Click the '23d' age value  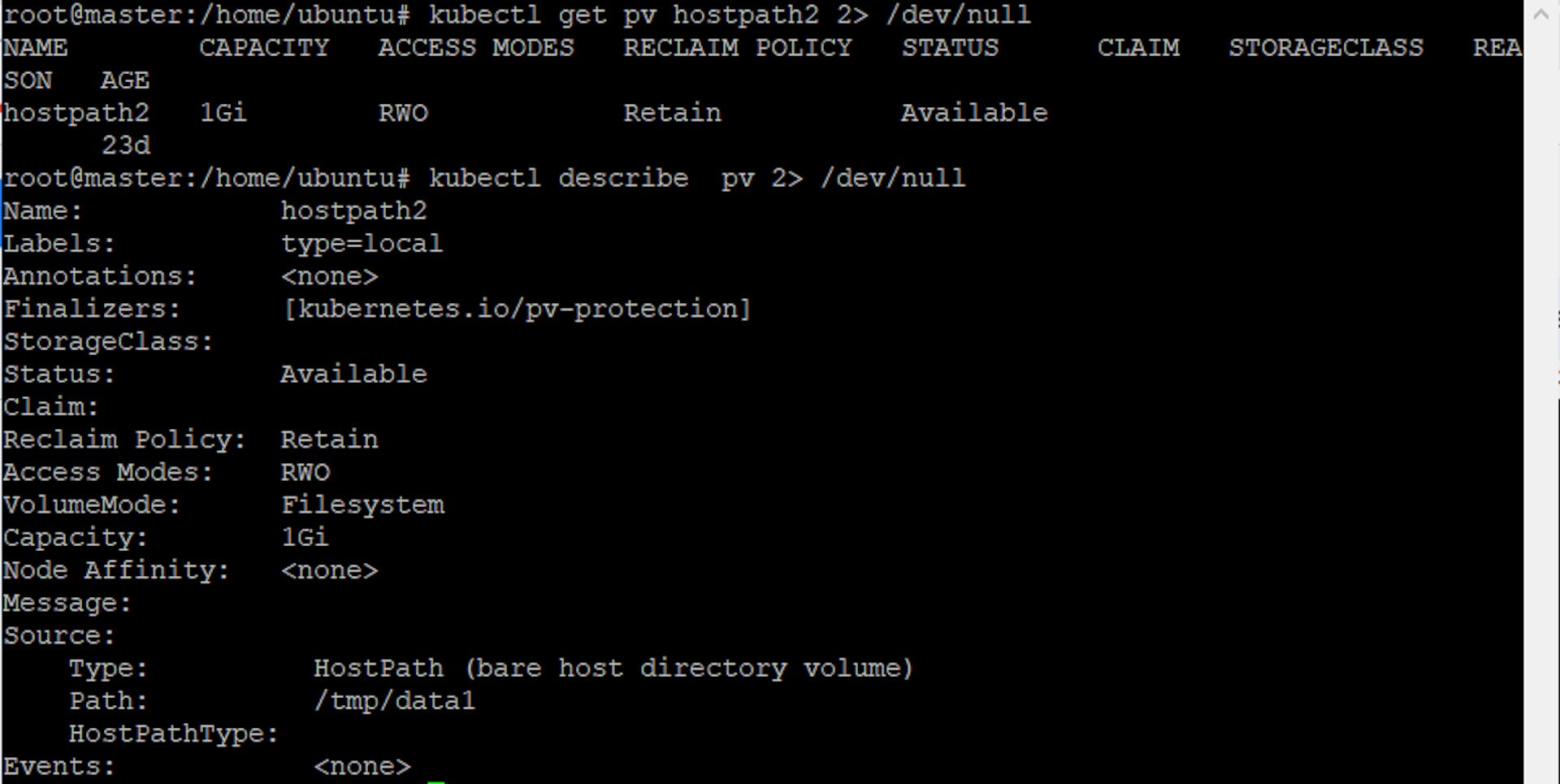click(x=126, y=145)
